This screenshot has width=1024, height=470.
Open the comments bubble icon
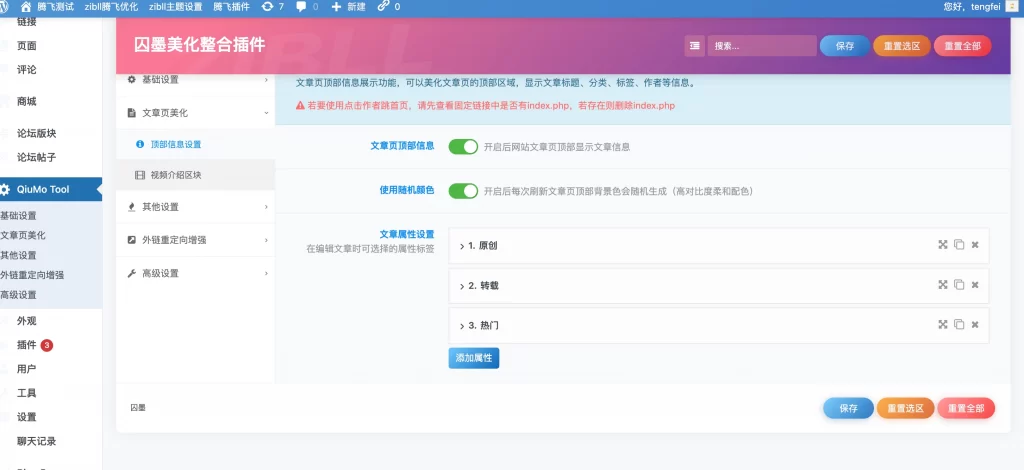pos(301,7)
